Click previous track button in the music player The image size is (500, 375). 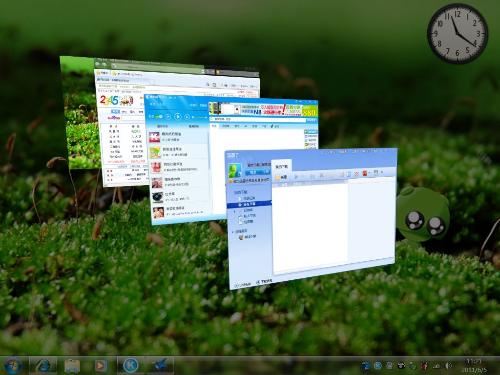click(168, 116)
